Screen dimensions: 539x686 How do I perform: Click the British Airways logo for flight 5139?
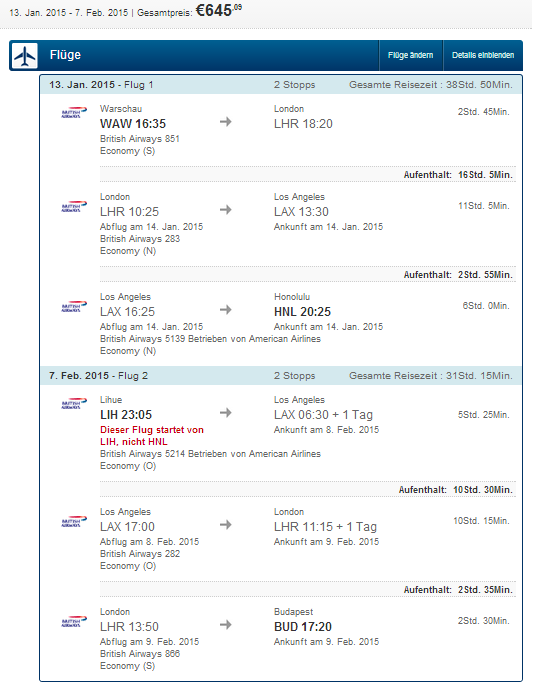74,307
